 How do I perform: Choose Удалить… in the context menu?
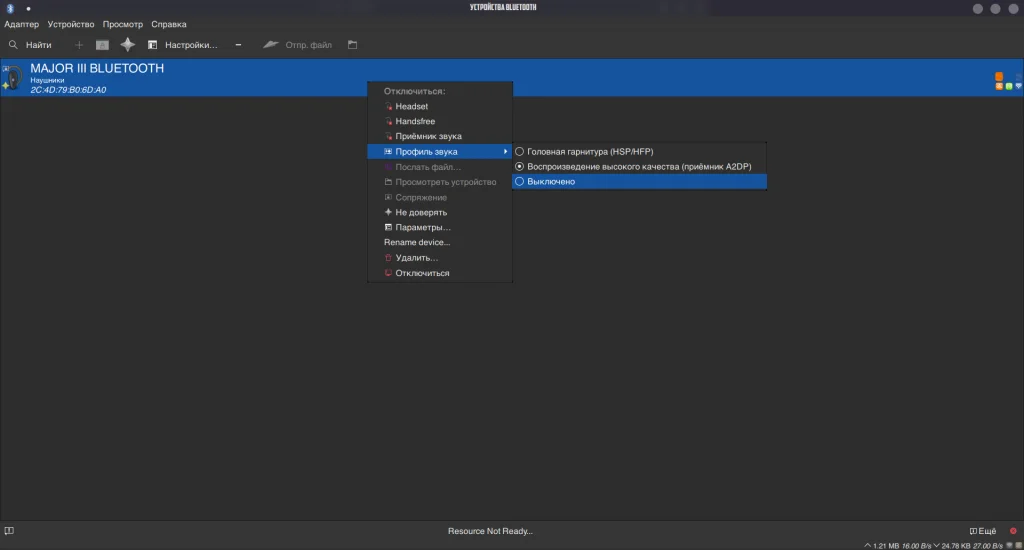pos(440,258)
